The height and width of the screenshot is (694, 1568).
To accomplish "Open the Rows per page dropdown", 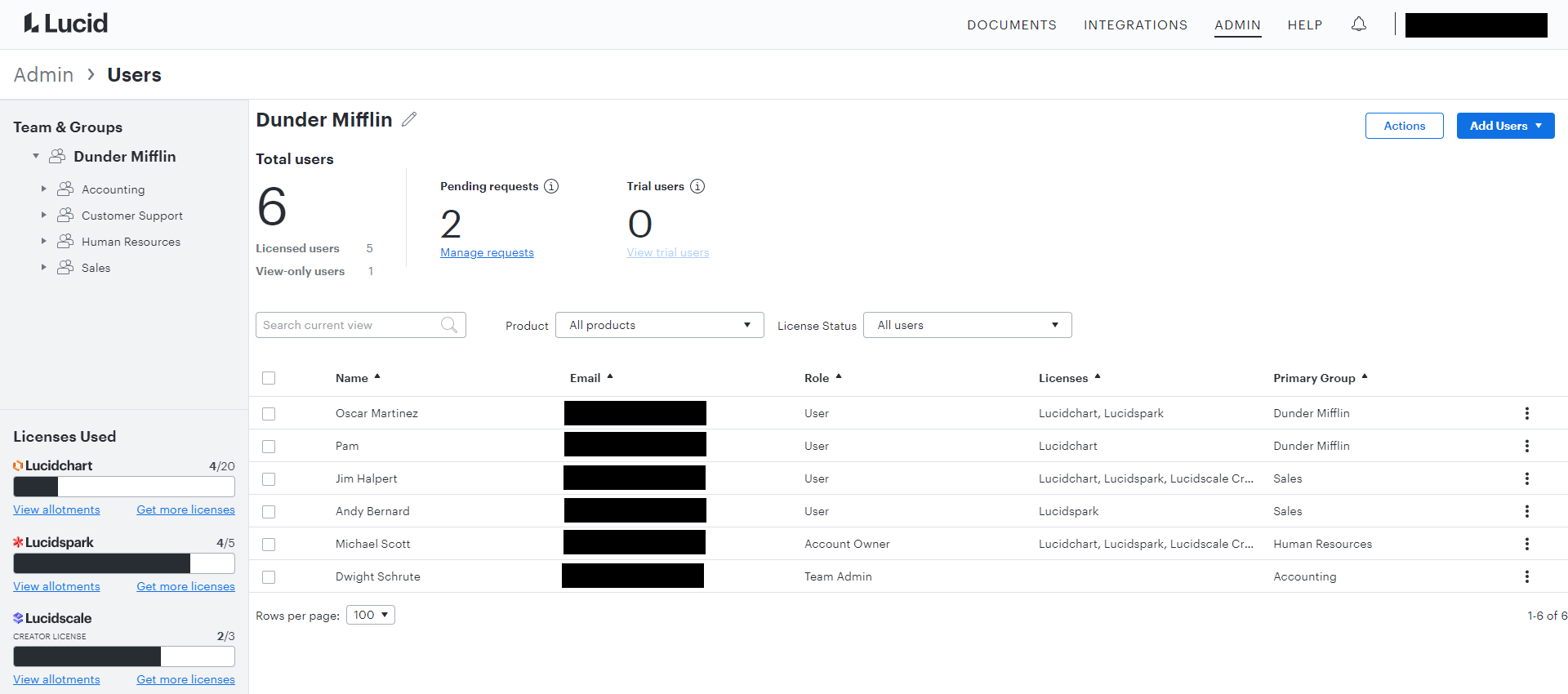I will (x=371, y=615).
